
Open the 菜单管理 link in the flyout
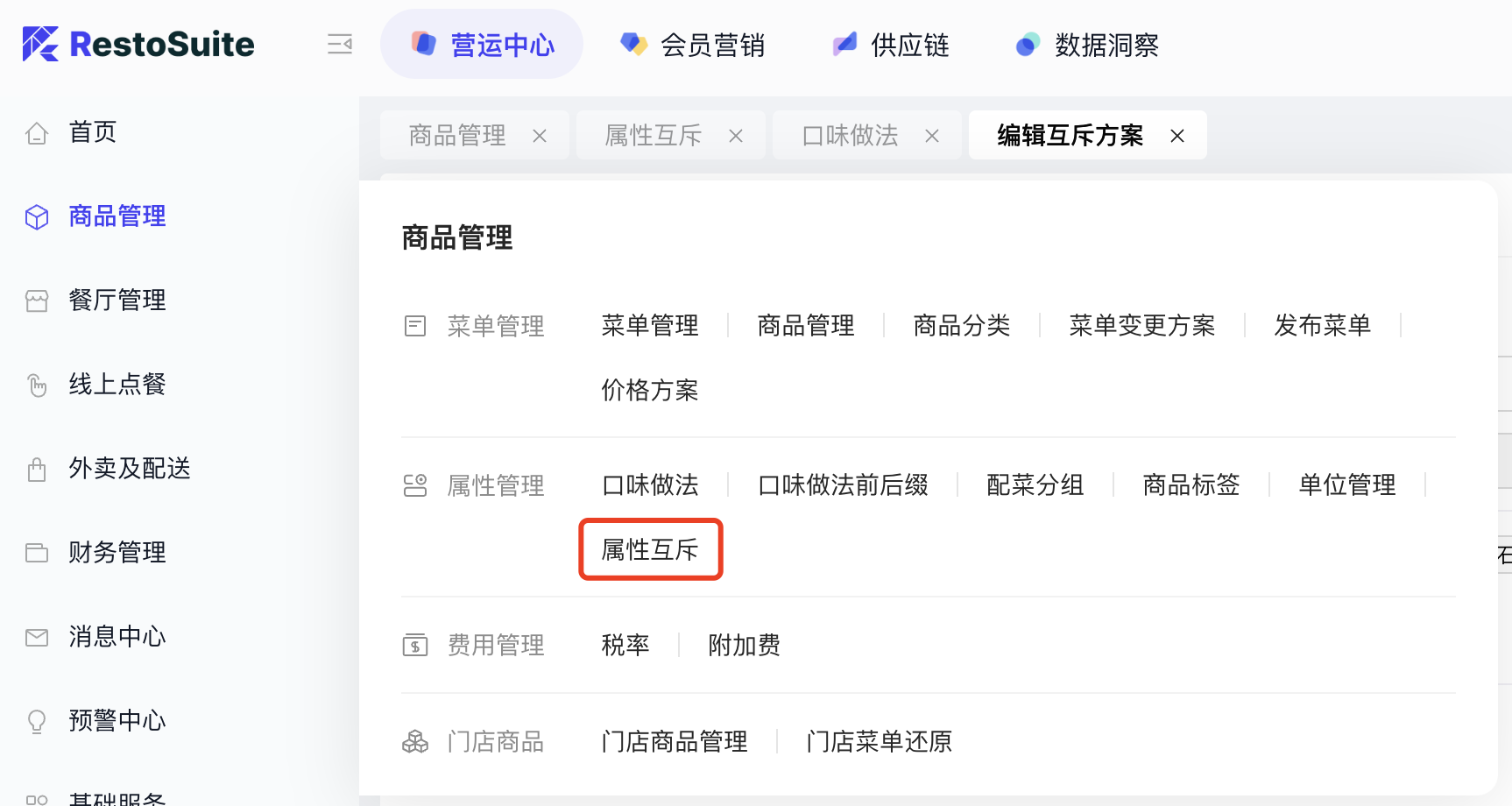(650, 326)
